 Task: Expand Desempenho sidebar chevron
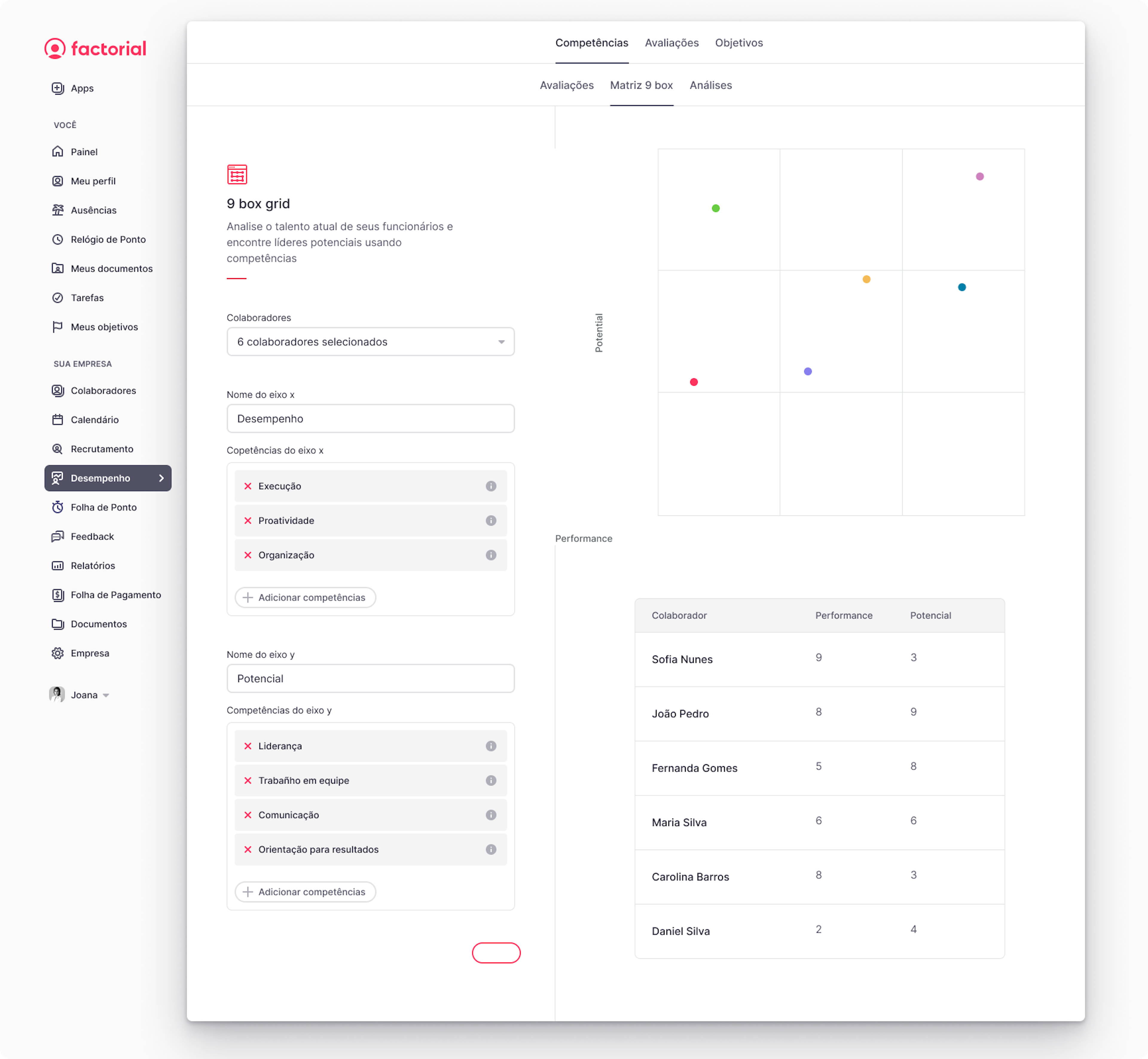coord(161,479)
